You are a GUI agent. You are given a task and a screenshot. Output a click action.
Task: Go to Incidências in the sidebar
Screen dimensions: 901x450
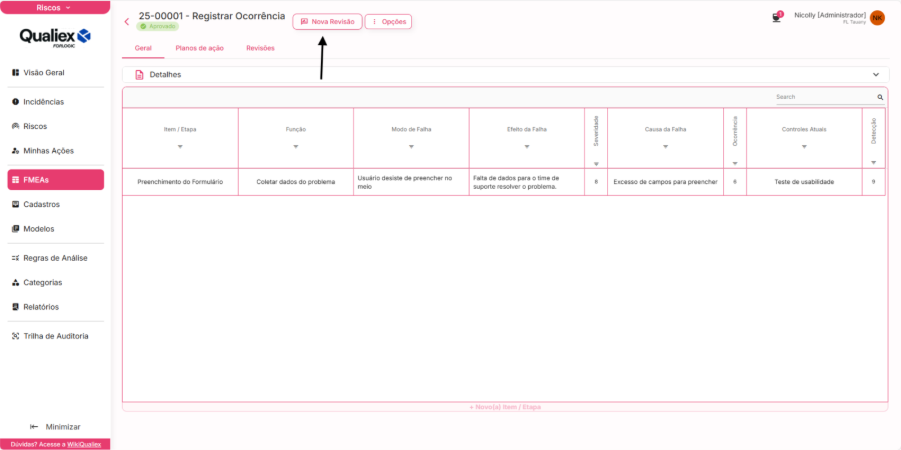pyautogui.click(x=43, y=102)
